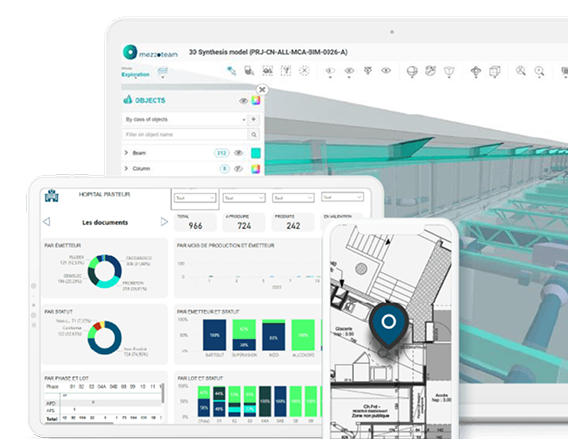This screenshot has height=439, width=568.
Task: Open the By class of objects dropdown
Action: pos(185,119)
